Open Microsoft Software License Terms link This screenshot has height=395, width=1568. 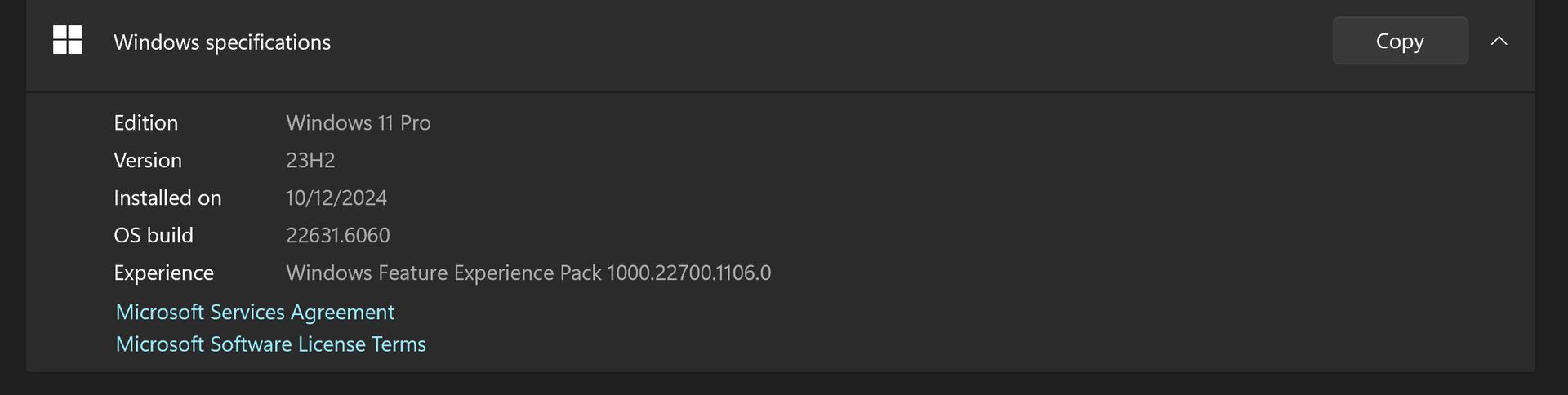[270, 344]
